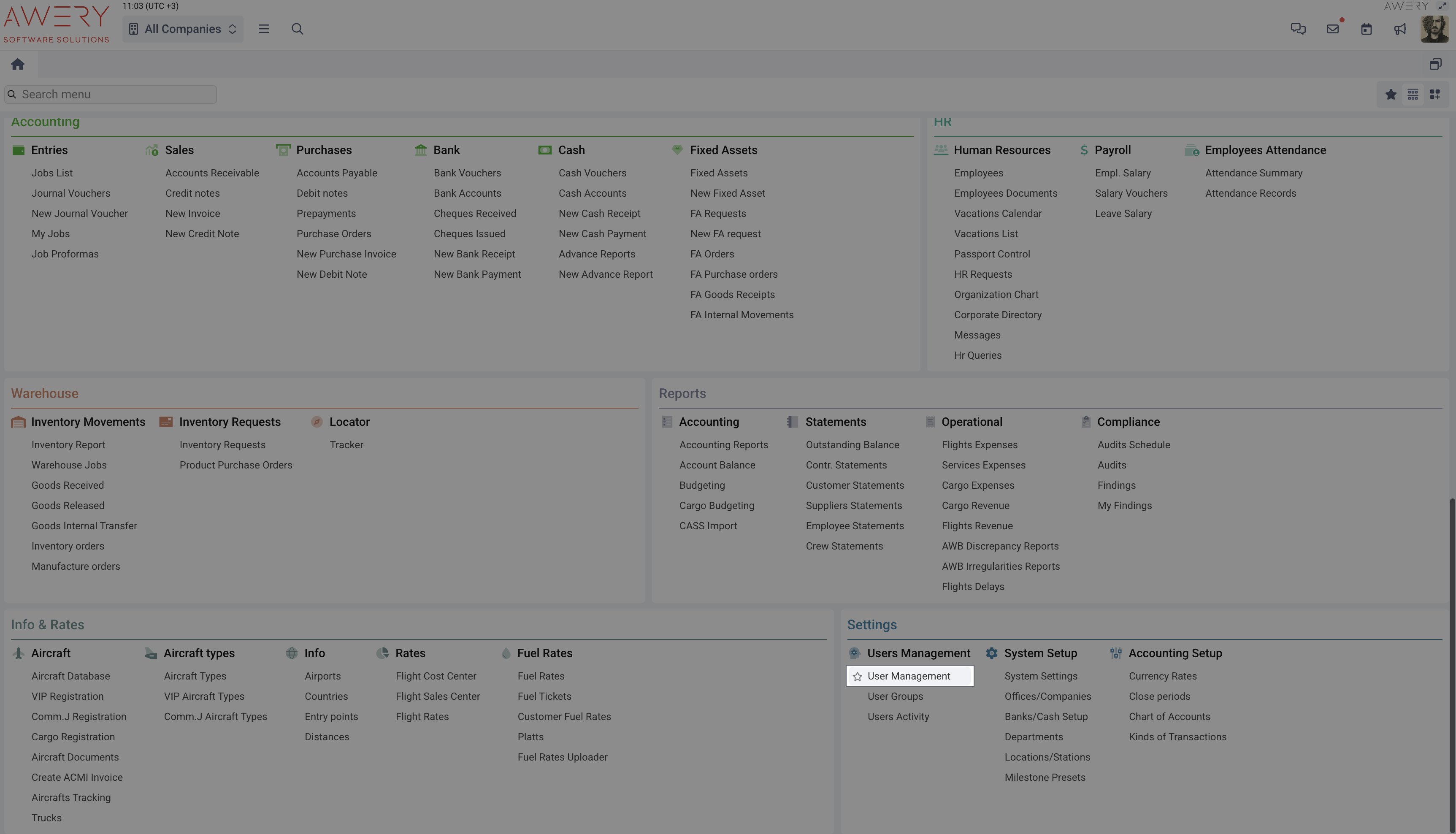Open the mail inbox icon
Image resolution: width=1456 pixels, height=834 pixels.
point(1332,29)
